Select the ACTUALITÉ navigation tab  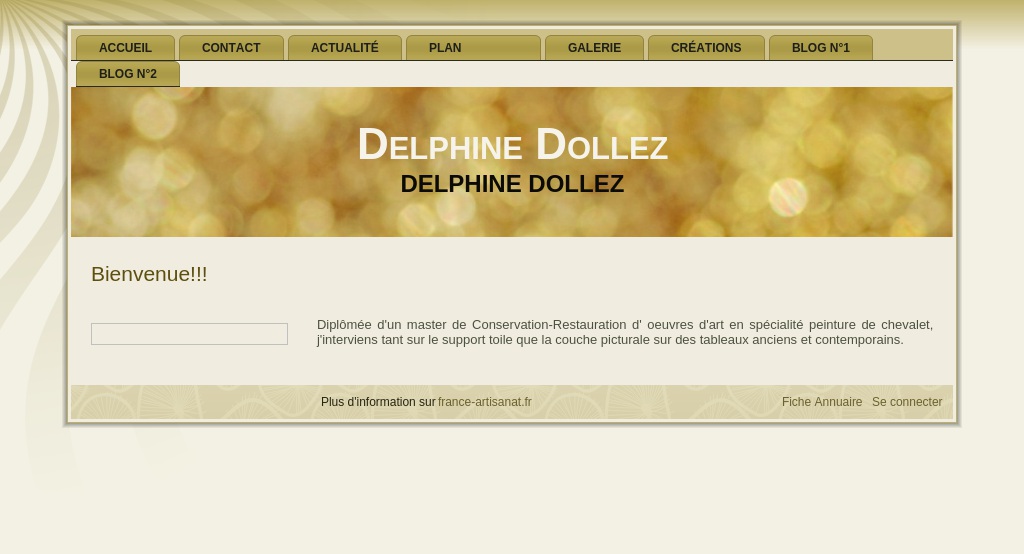point(345,48)
